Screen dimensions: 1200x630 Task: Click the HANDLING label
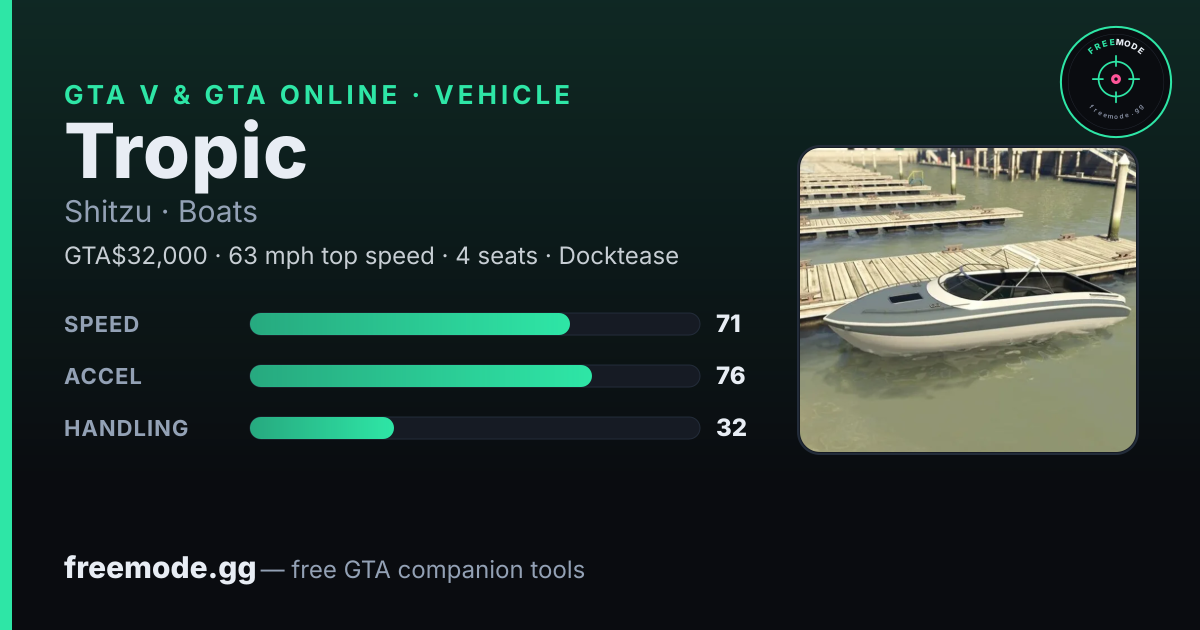pos(126,428)
